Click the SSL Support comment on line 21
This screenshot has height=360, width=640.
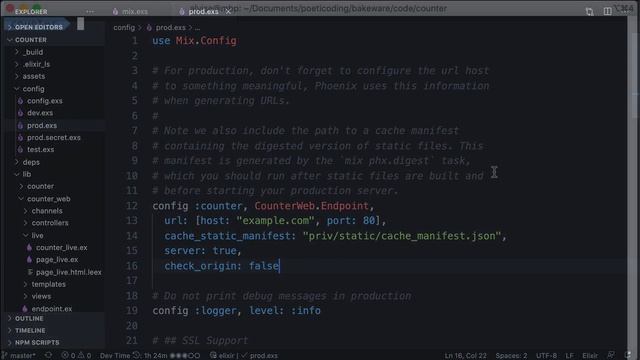point(200,340)
